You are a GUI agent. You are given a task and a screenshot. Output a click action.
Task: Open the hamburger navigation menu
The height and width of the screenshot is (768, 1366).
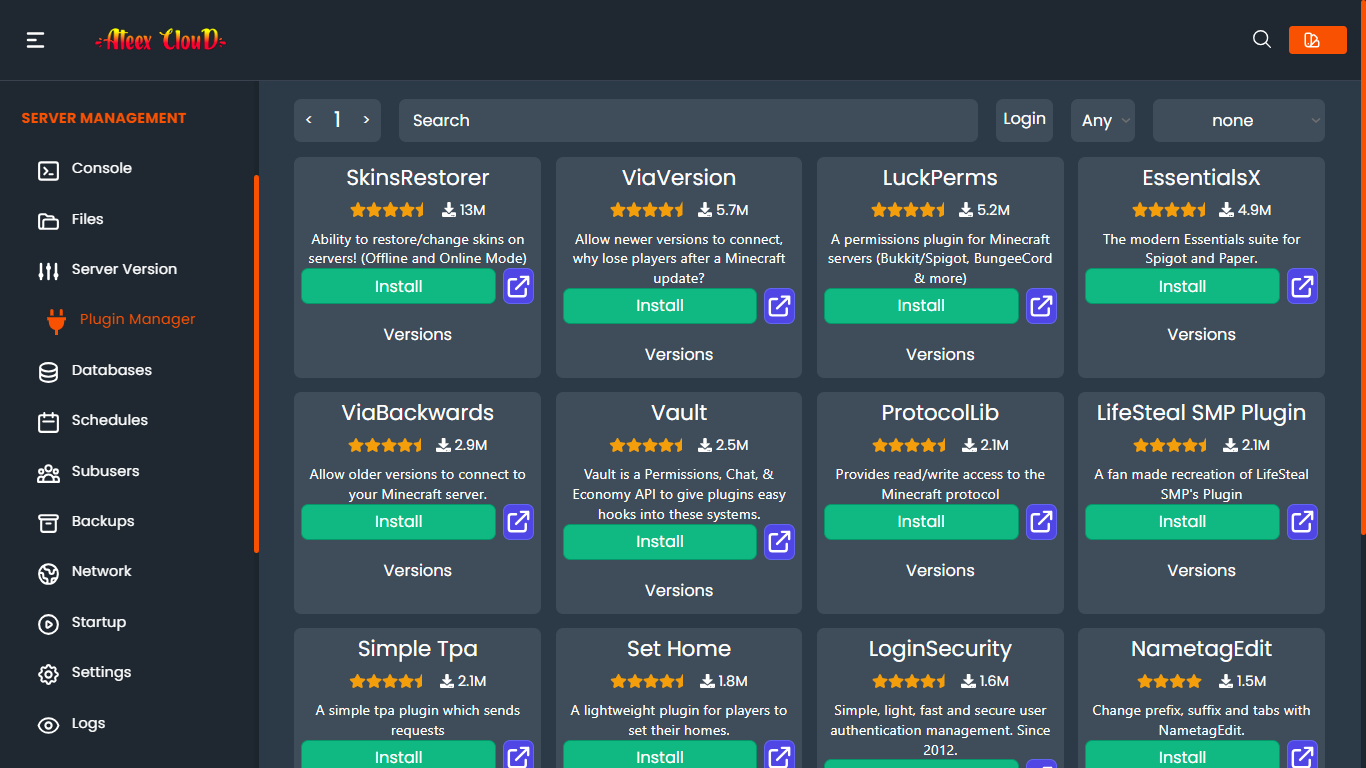(35, 39)
